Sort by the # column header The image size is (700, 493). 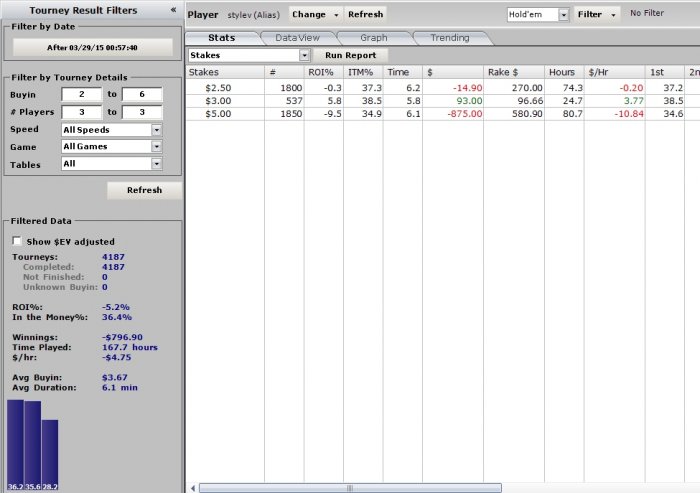[284, 72]
